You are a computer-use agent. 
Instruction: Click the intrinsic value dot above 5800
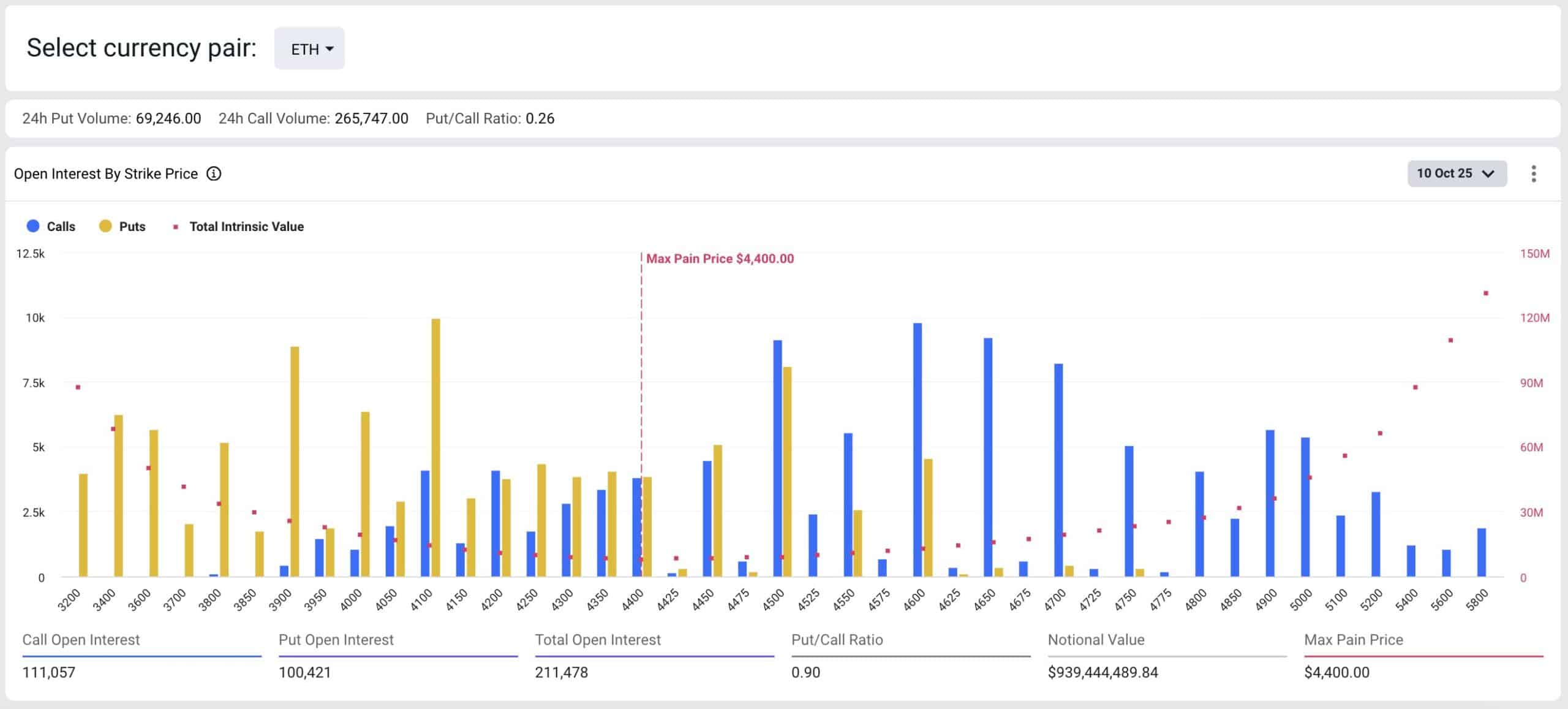coord(1486,294)
